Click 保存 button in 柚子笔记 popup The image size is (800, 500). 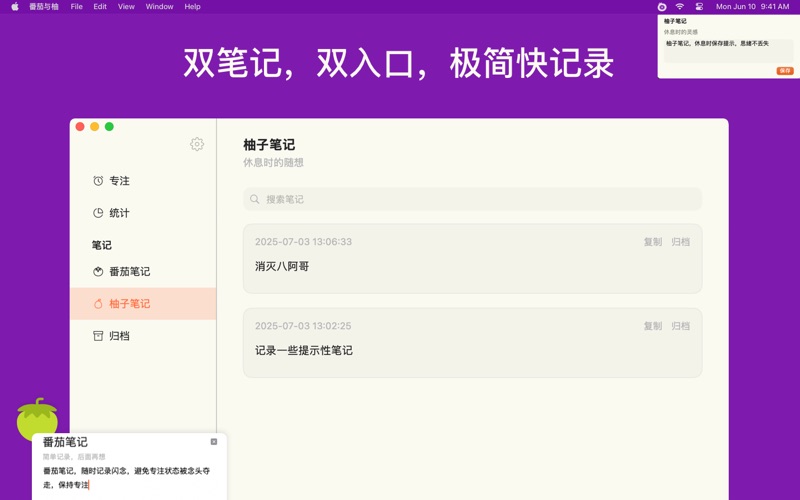785,71
